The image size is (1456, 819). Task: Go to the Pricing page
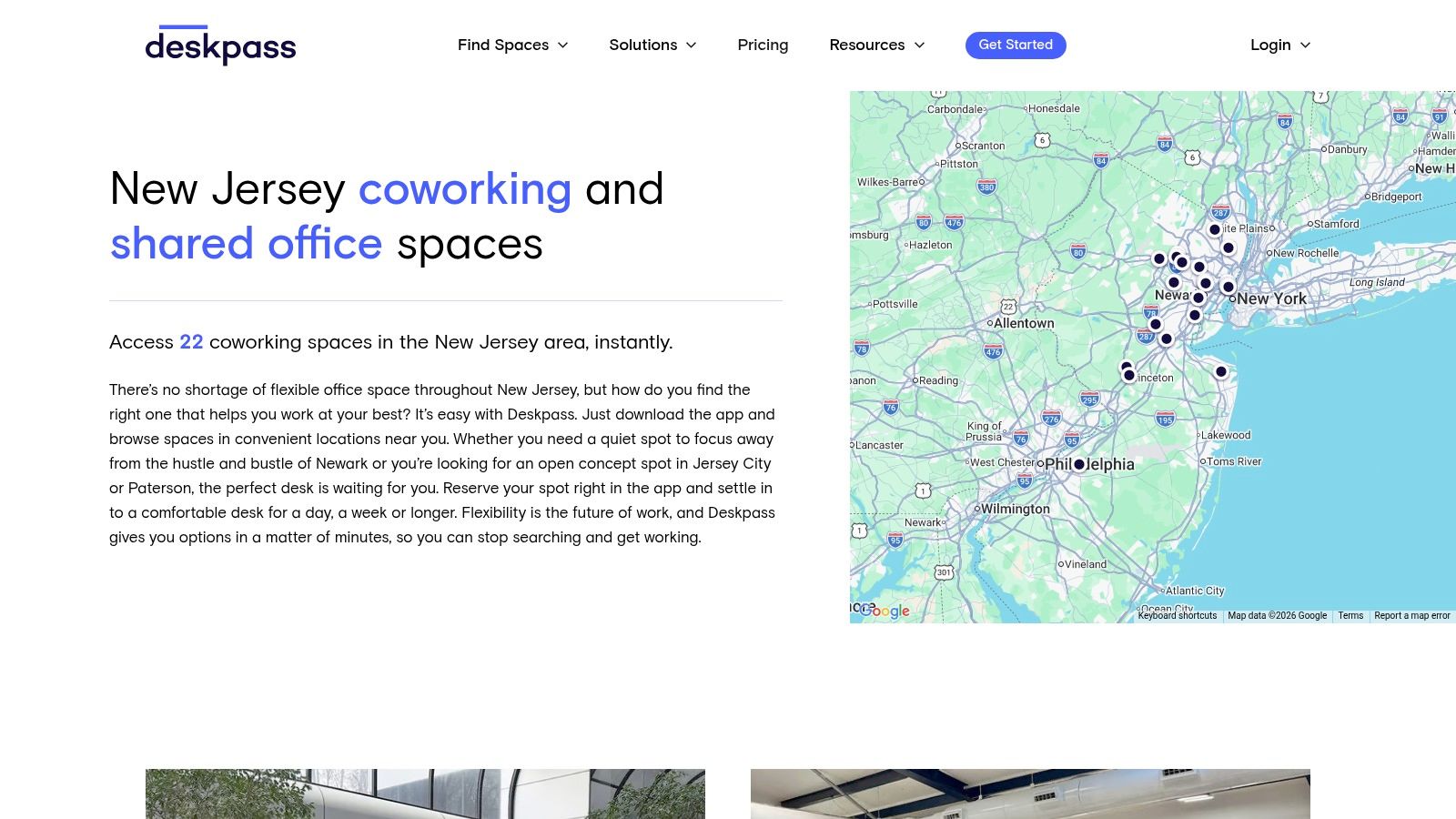pyautogui.click(x=763, y=45)
